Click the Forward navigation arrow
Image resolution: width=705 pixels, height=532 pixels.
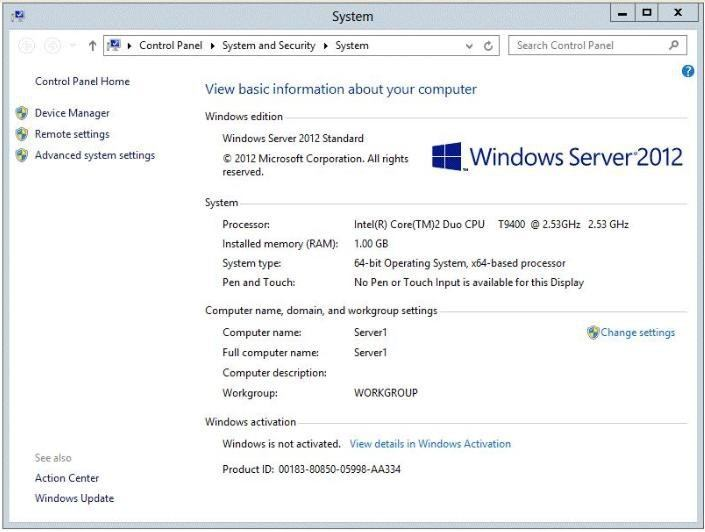click(52, 46)
